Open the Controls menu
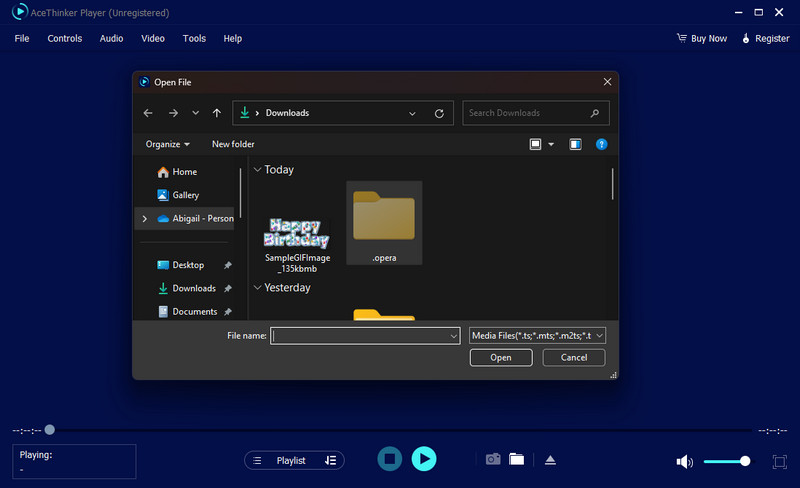Image resolution: width=800 pixels, height=488 pixels. tap(65, 38)
